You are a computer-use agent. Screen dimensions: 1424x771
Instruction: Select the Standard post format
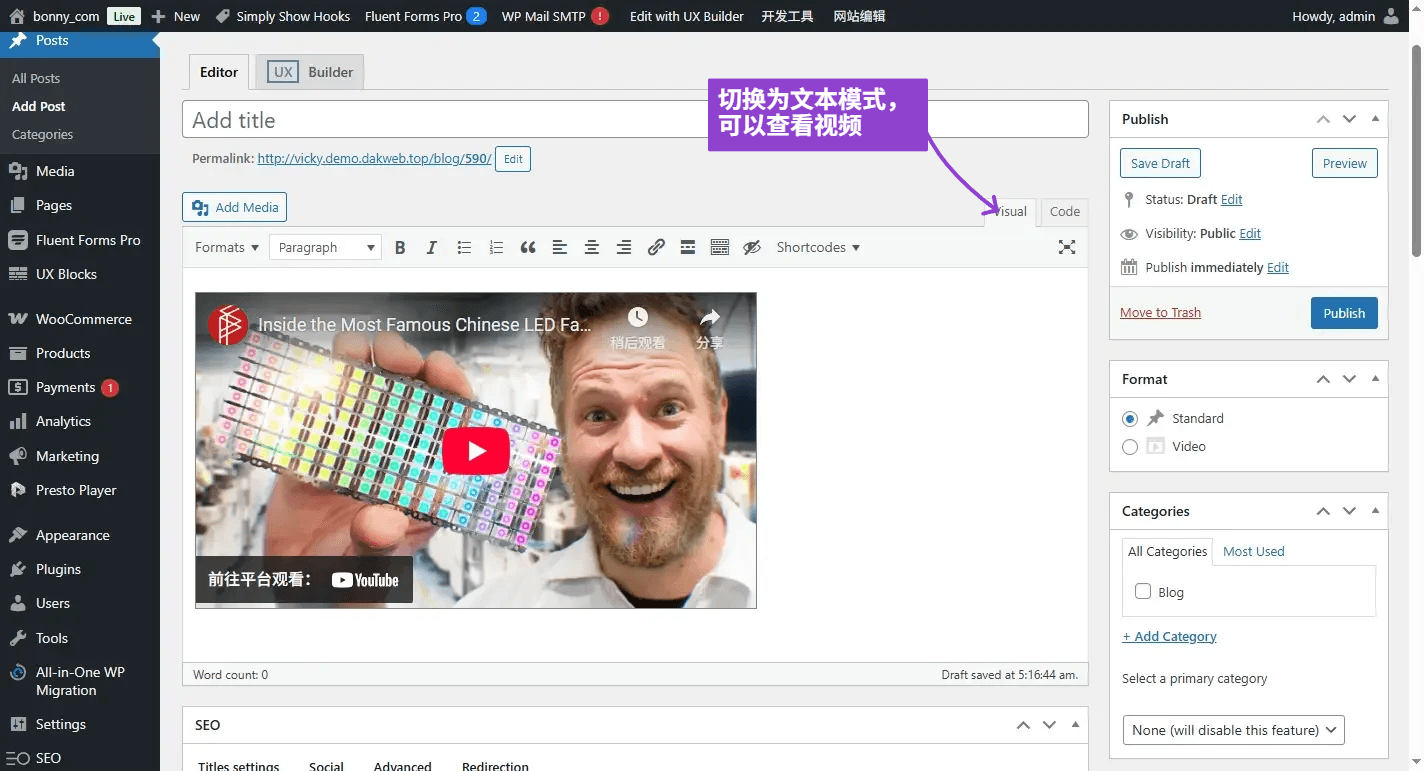(x=1130, y=419)
